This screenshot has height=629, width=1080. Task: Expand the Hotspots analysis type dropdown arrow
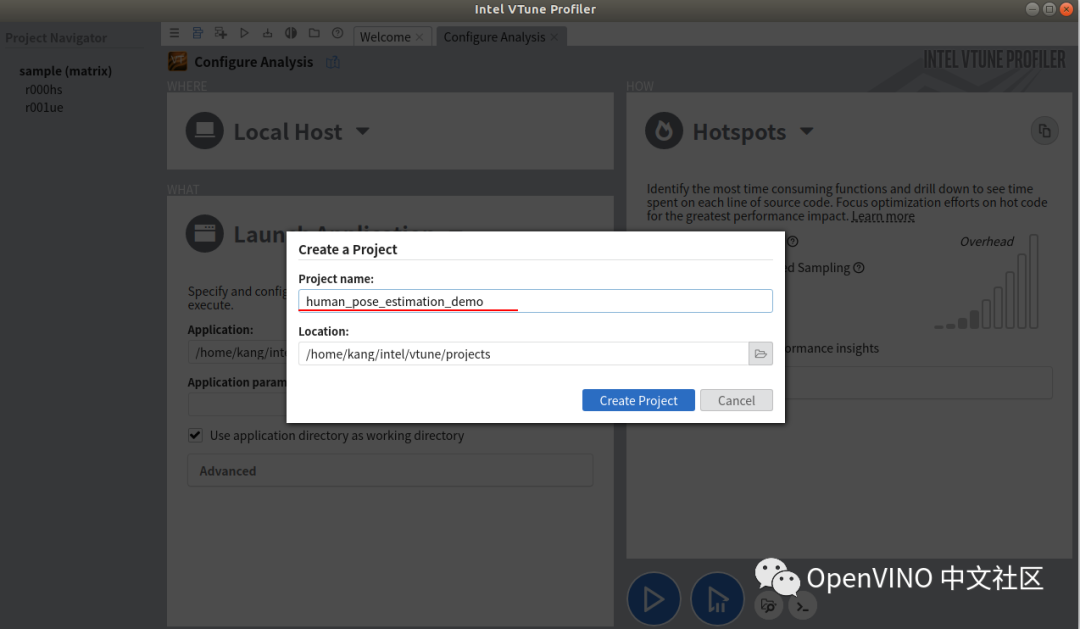pos(807,131)
